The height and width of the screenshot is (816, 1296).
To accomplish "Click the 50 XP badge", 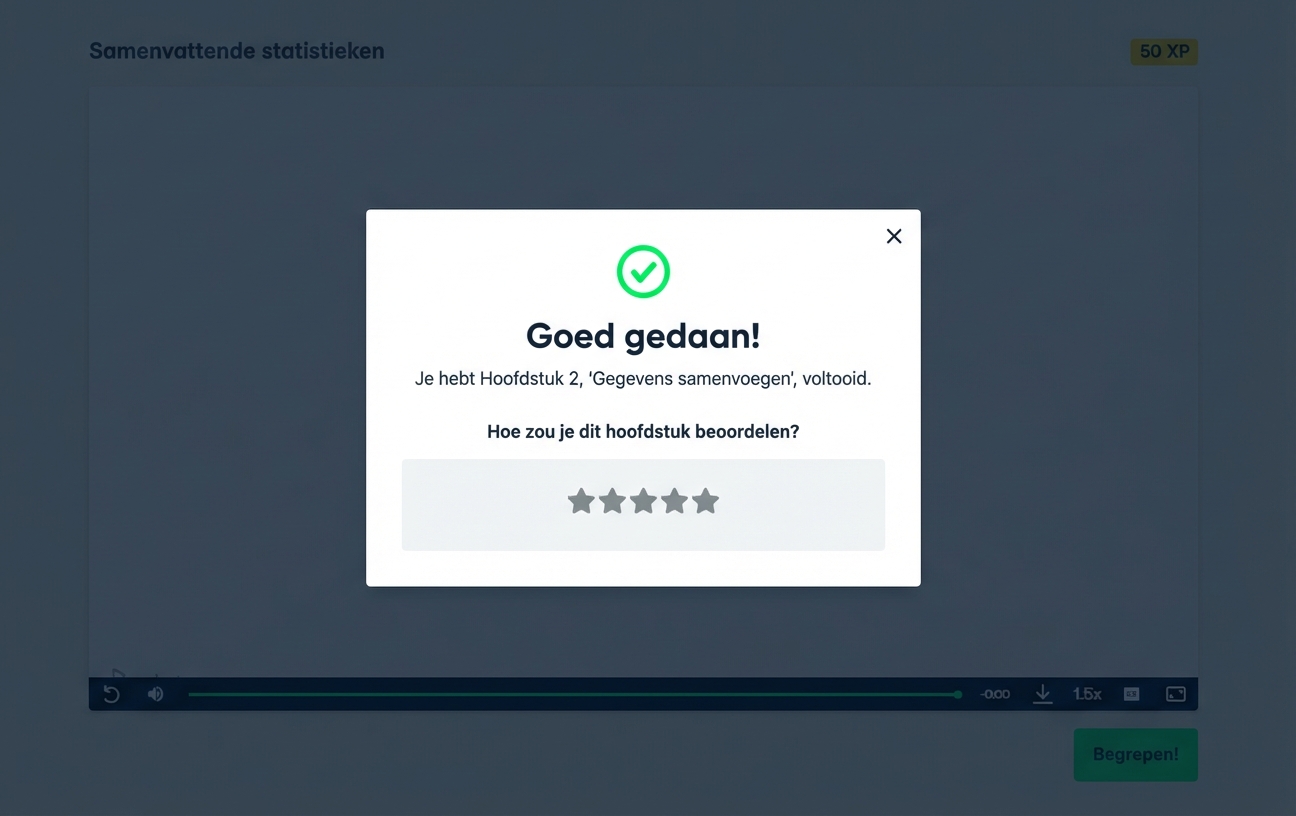I will (1164, 51).
